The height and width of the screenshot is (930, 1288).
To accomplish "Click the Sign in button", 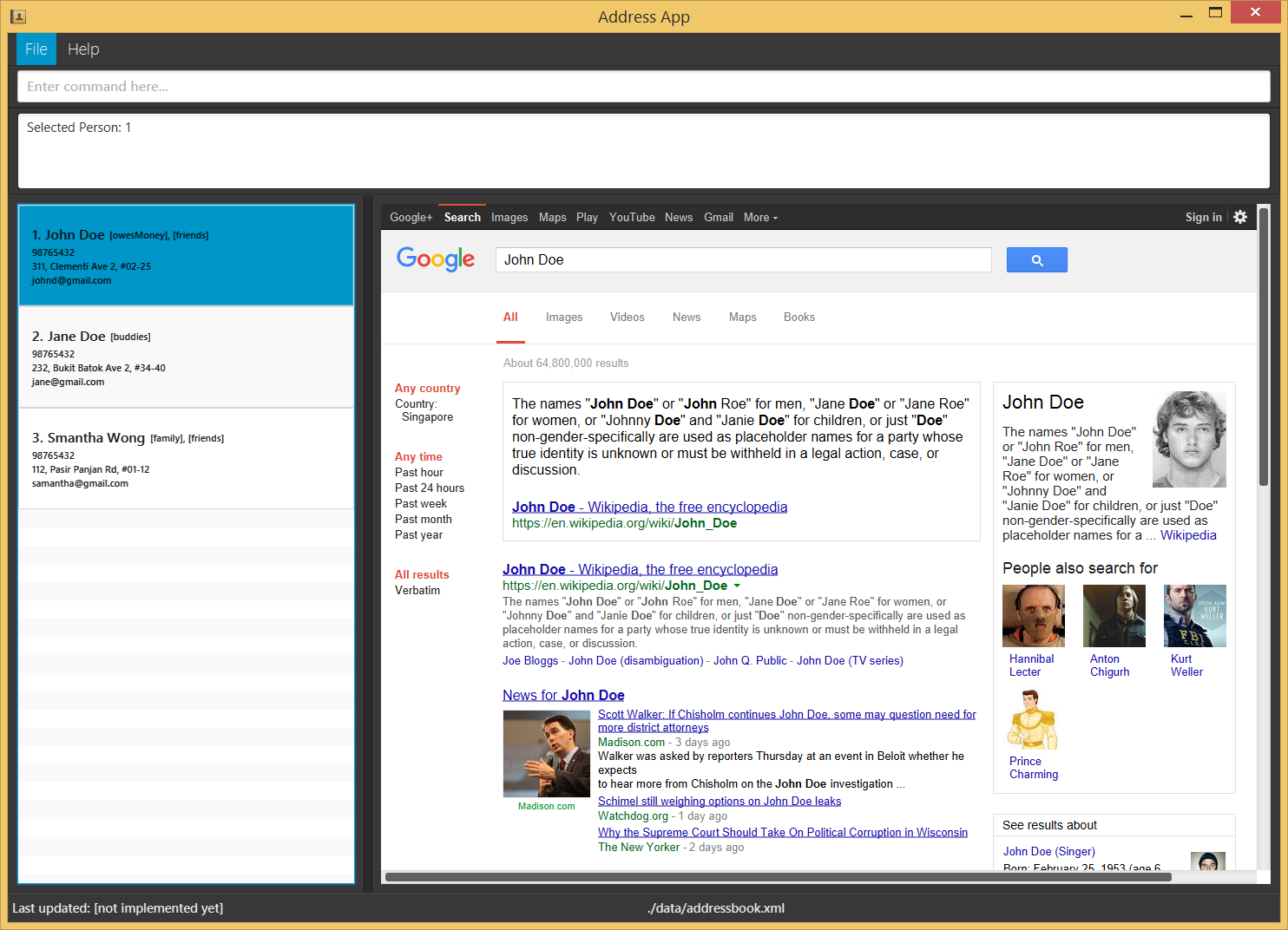I will pos(1204,218).
